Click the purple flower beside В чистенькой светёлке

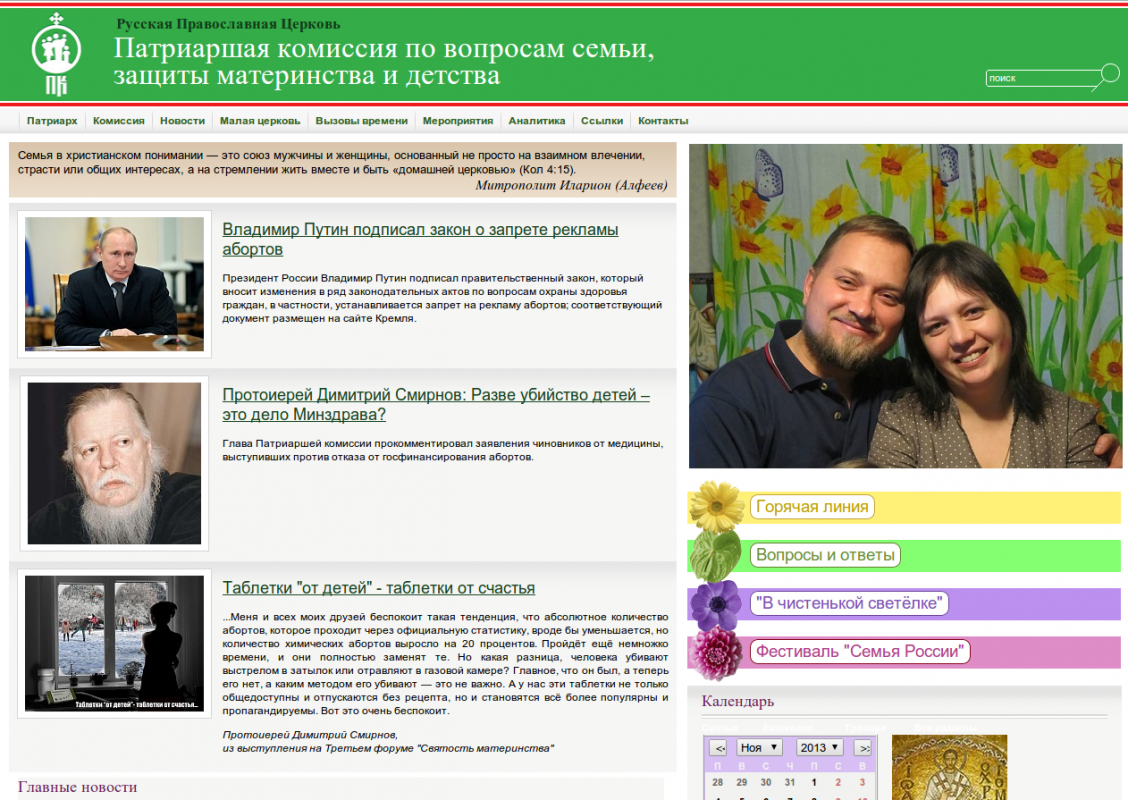[715, 604]
